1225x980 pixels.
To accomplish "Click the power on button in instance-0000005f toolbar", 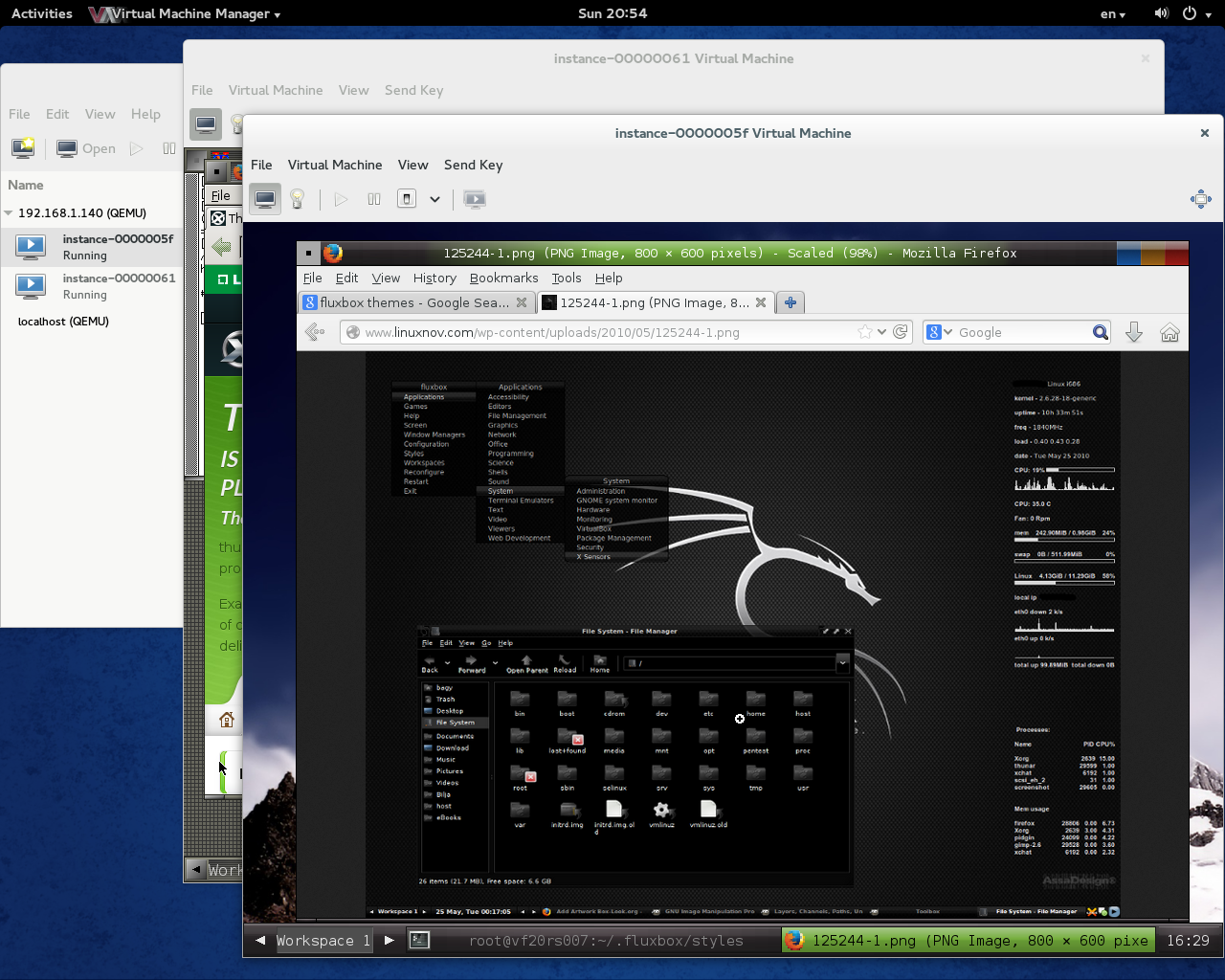I will pos(341,199).
